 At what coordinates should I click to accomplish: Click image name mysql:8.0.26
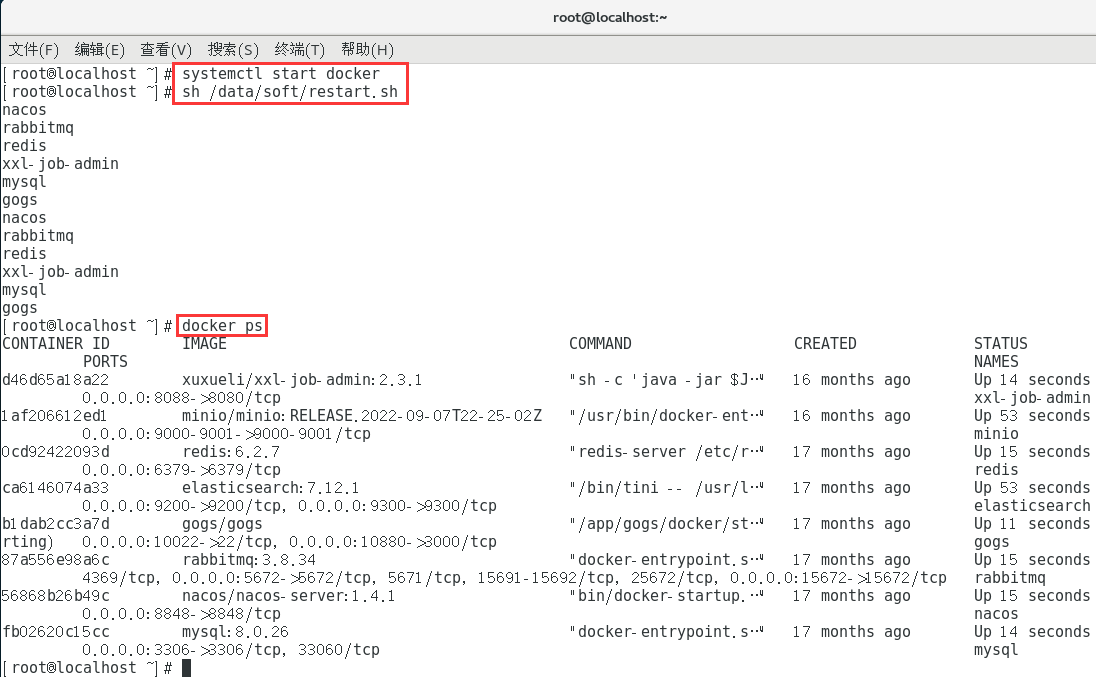pyautogui.click(x=236, y=632)
